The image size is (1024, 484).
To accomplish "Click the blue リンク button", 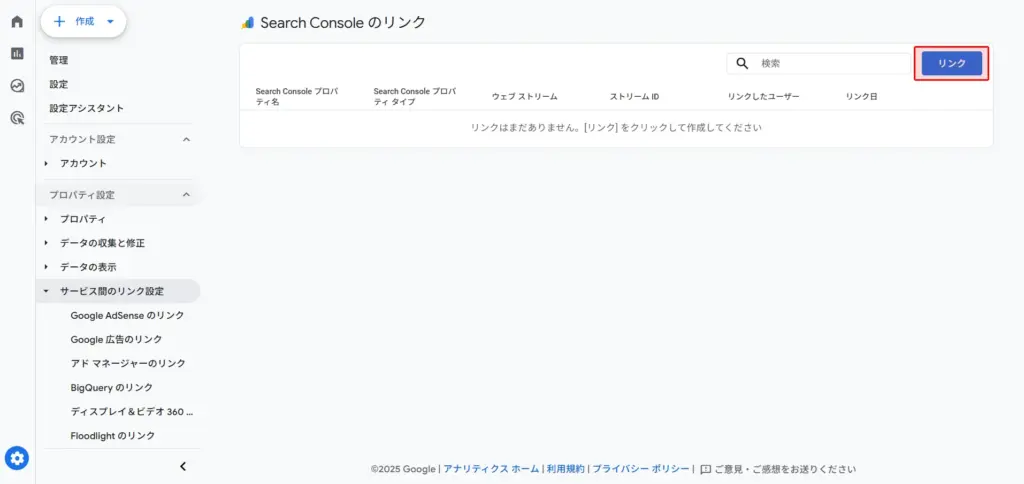I will [951, 63].
